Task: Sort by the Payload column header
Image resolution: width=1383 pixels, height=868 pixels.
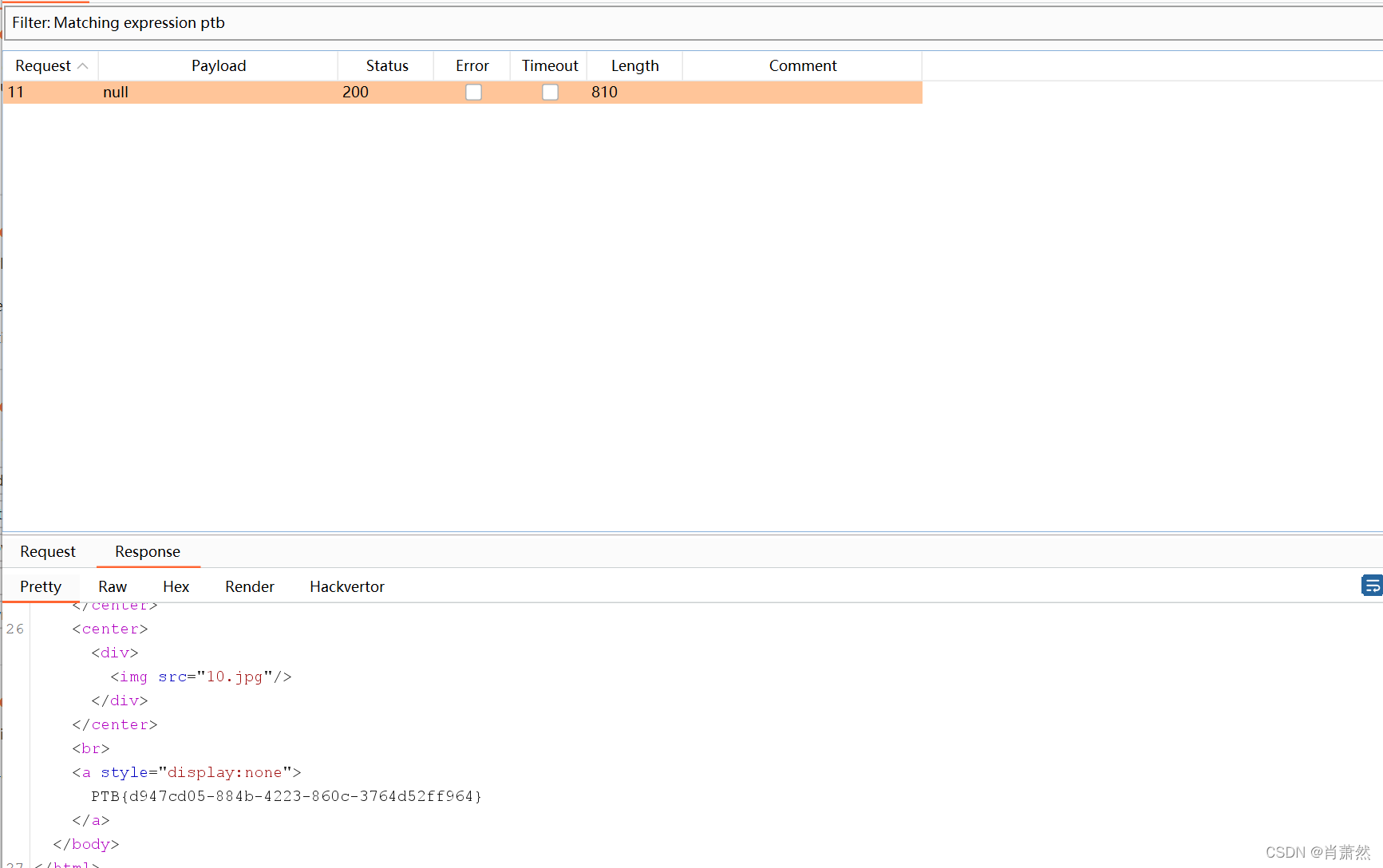Action: 219,66
